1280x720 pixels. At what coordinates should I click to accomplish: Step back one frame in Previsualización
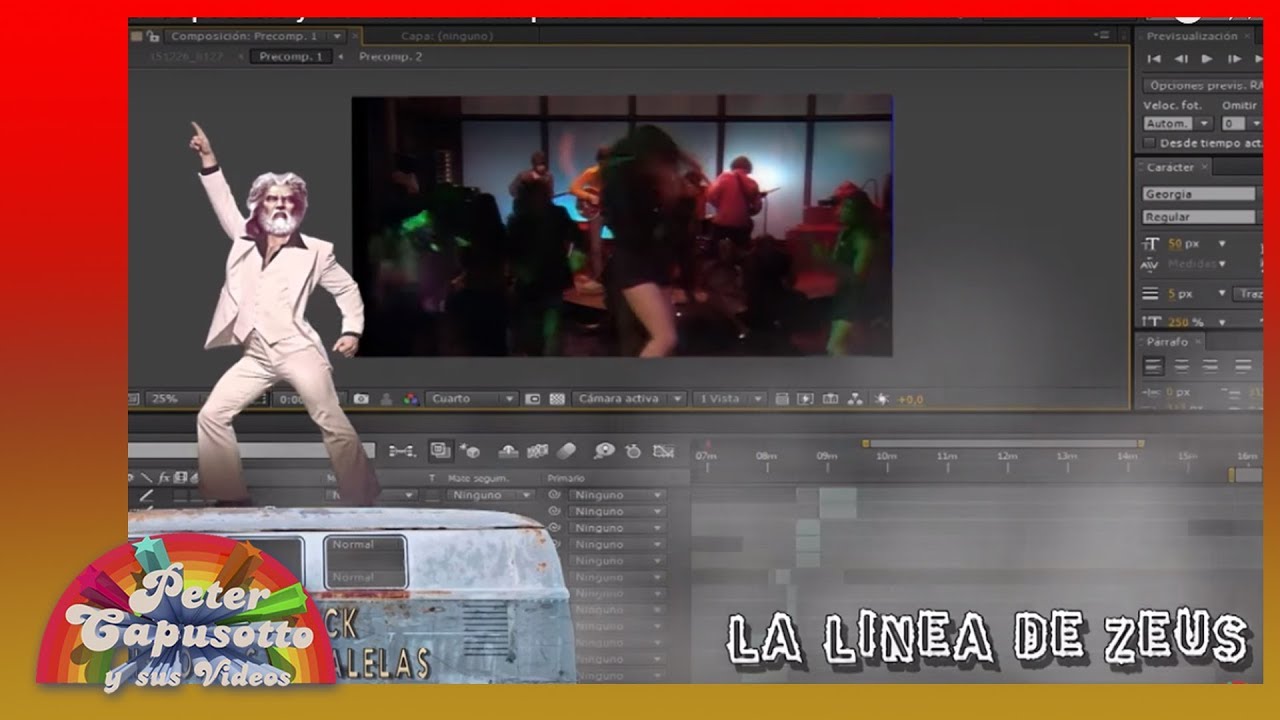(1181, 59)
